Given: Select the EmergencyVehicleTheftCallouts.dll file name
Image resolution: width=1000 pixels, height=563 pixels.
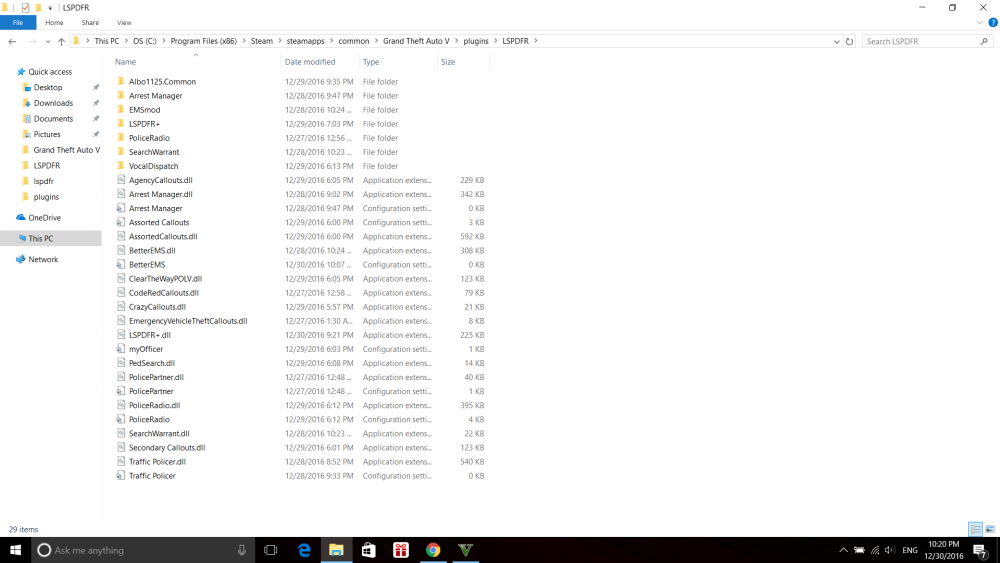Looking at the screenshot, I should (x=188, y=321).
